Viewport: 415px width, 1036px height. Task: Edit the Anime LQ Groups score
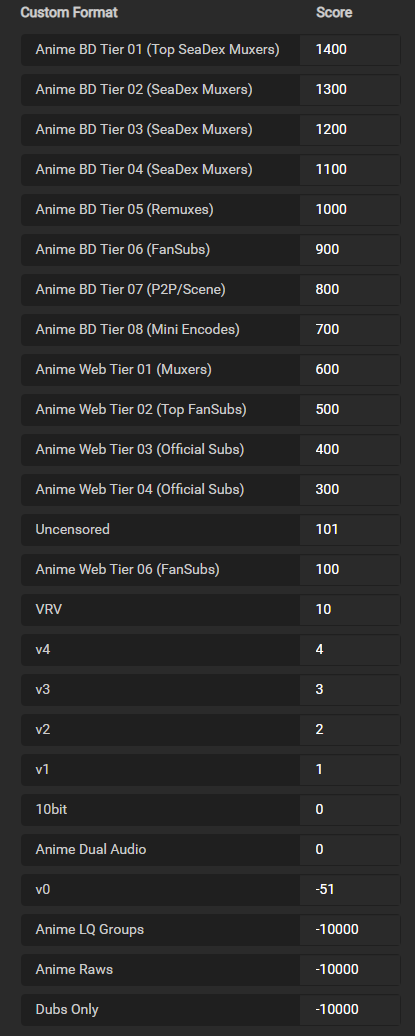350,929
